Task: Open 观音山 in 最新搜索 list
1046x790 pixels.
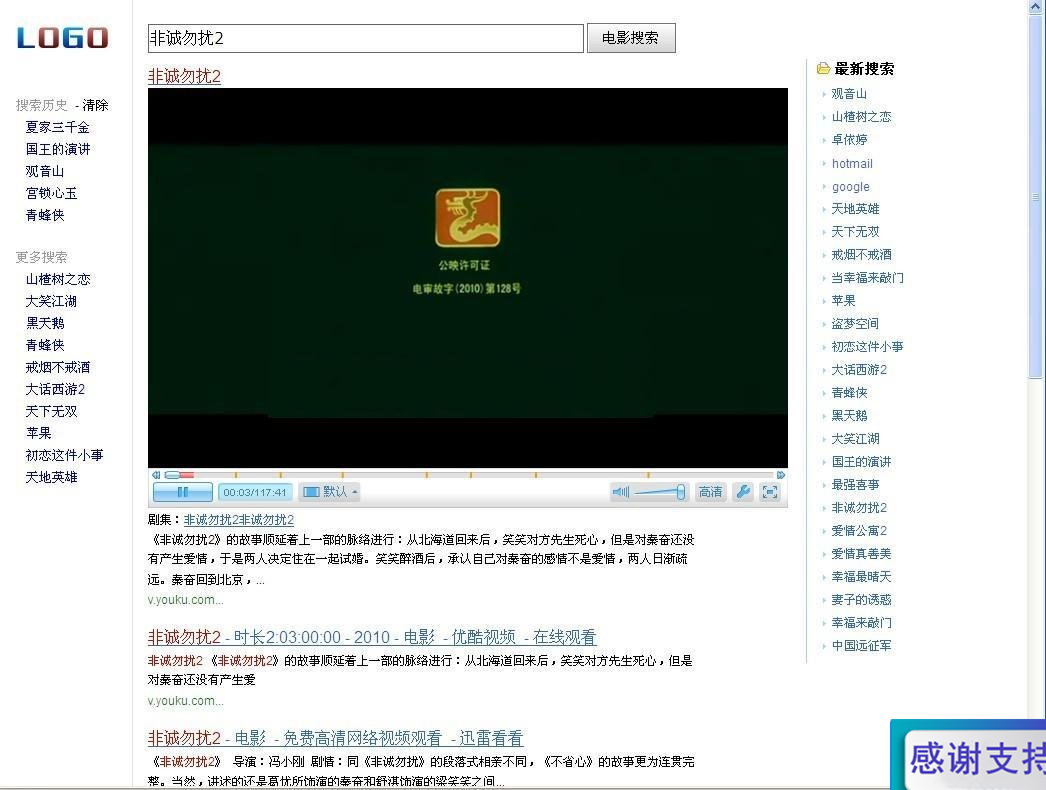Action: pos(849,94)
